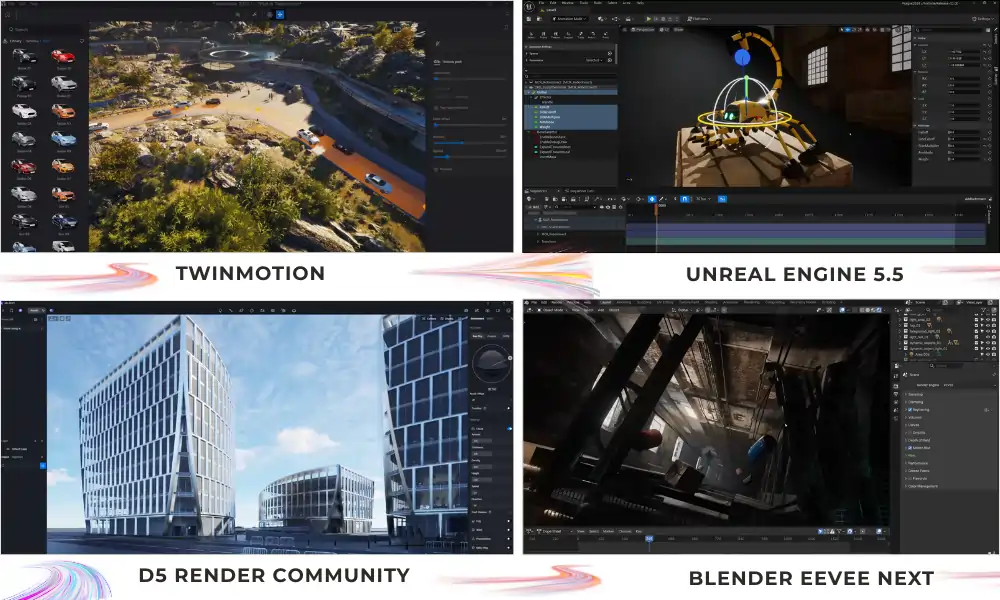1000x600 pixels.
Task: Click the details search field in Unreal
Action: pos(949,30)
